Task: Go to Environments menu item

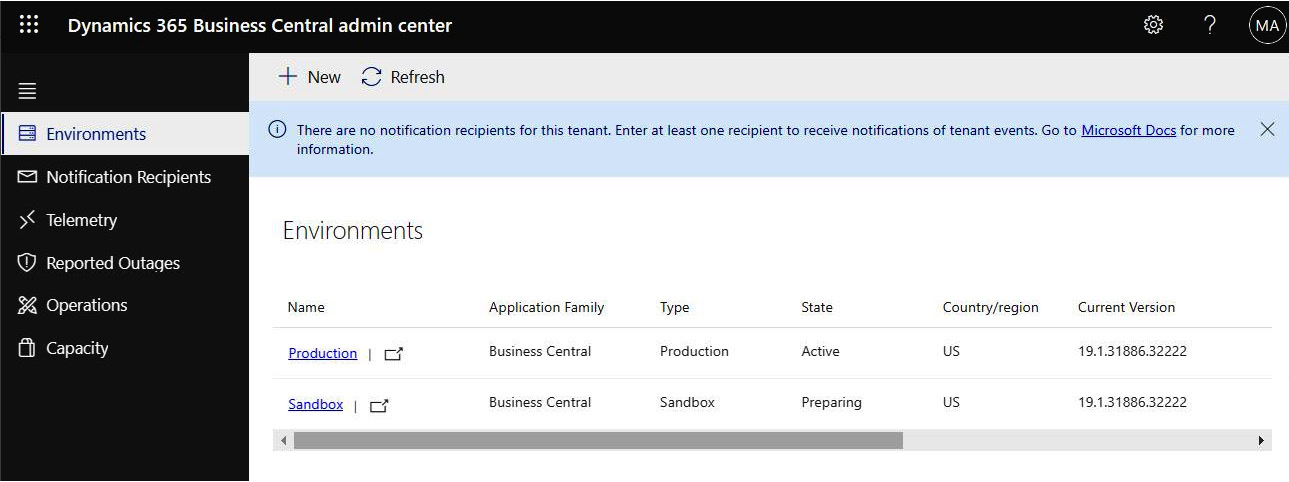Action: pos(124,133)
